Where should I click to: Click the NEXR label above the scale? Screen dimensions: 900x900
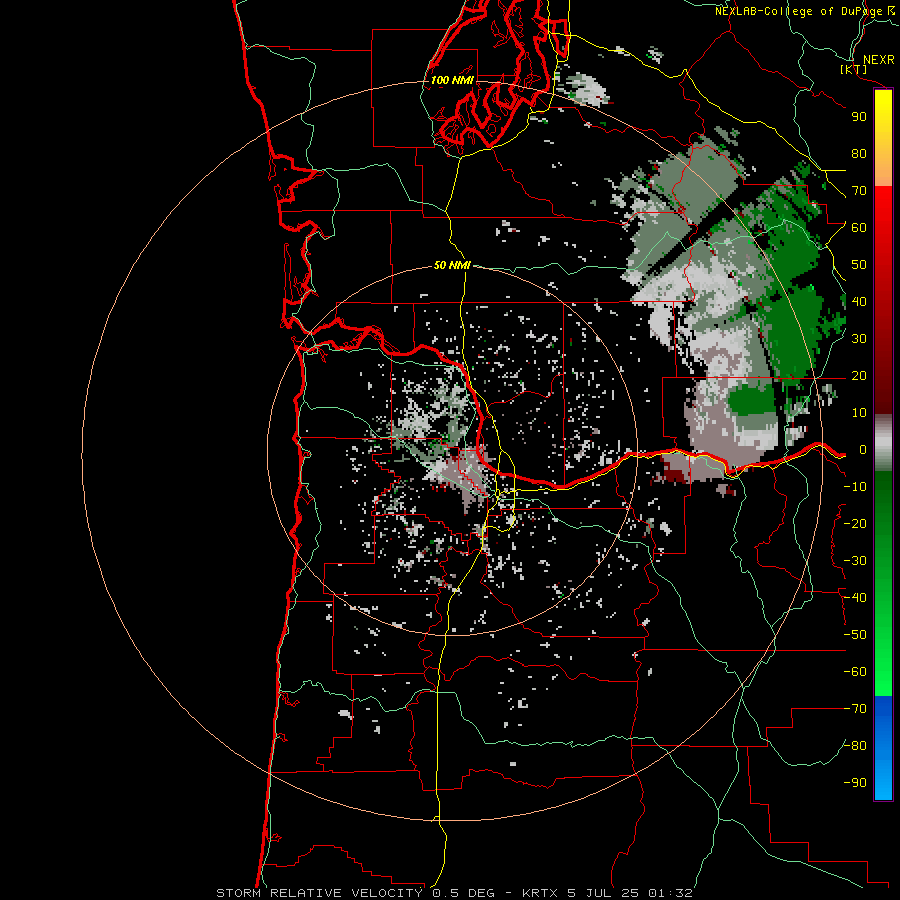point(878,60)
